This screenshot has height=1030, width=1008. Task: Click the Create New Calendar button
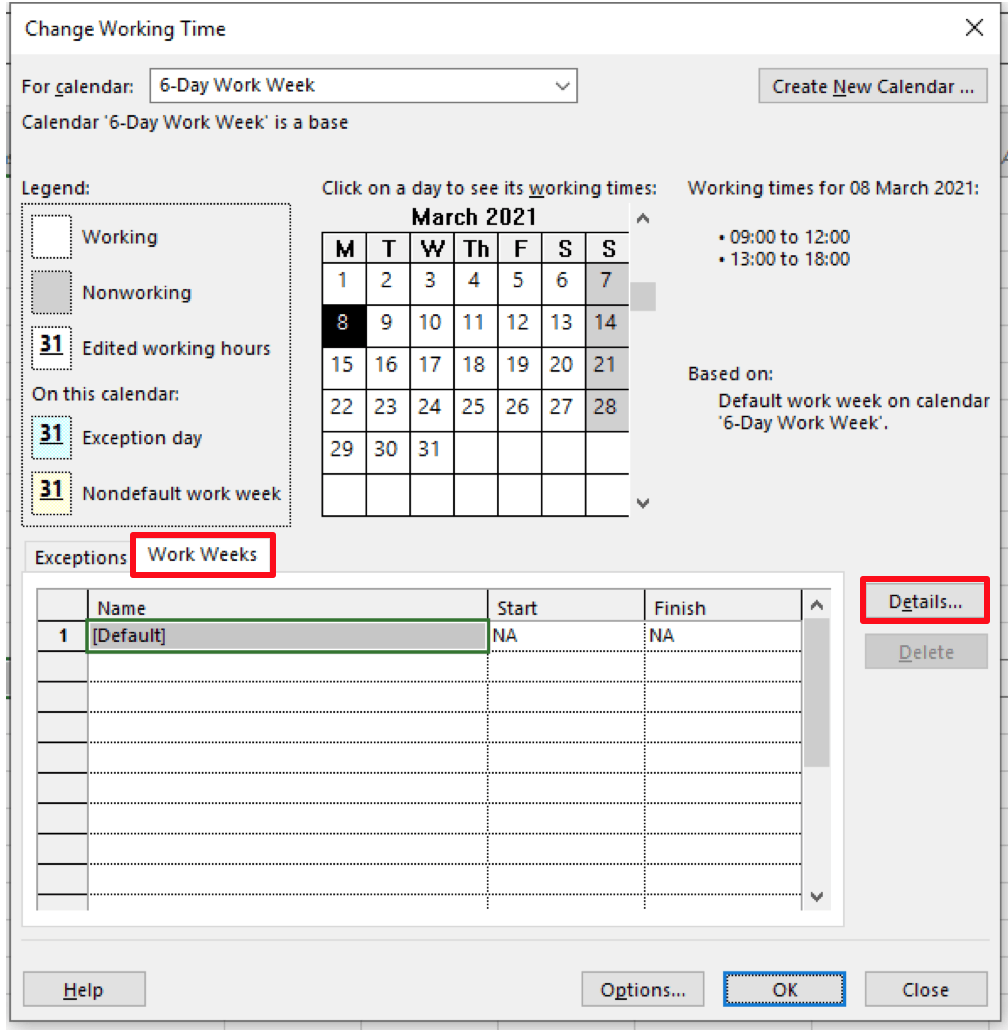[872, 86]
